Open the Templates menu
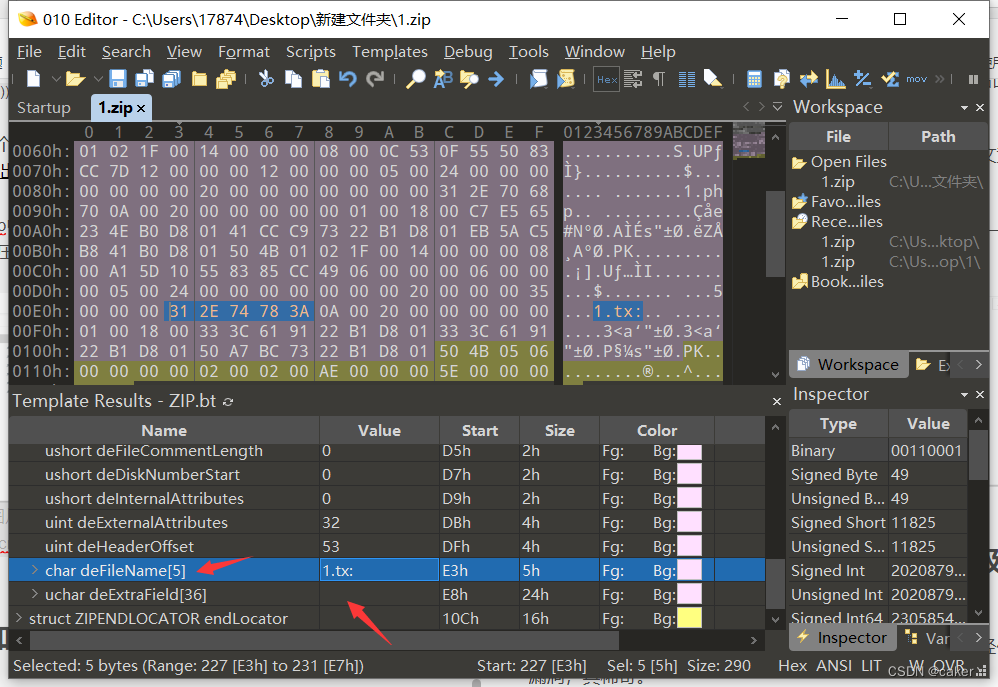This screenshot has width=998, height=687. 390,52
